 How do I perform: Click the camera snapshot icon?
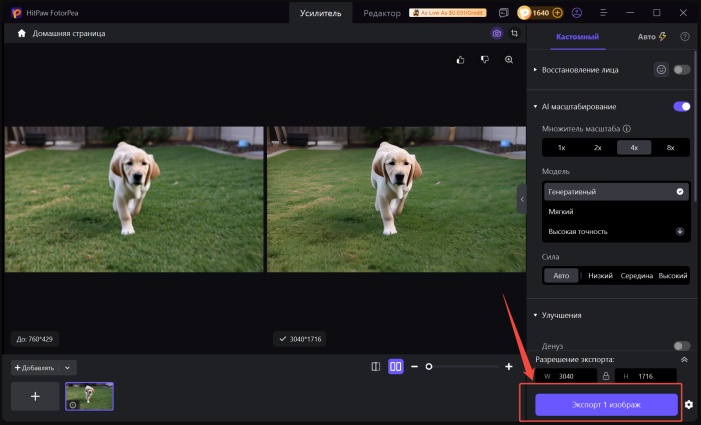497,34
